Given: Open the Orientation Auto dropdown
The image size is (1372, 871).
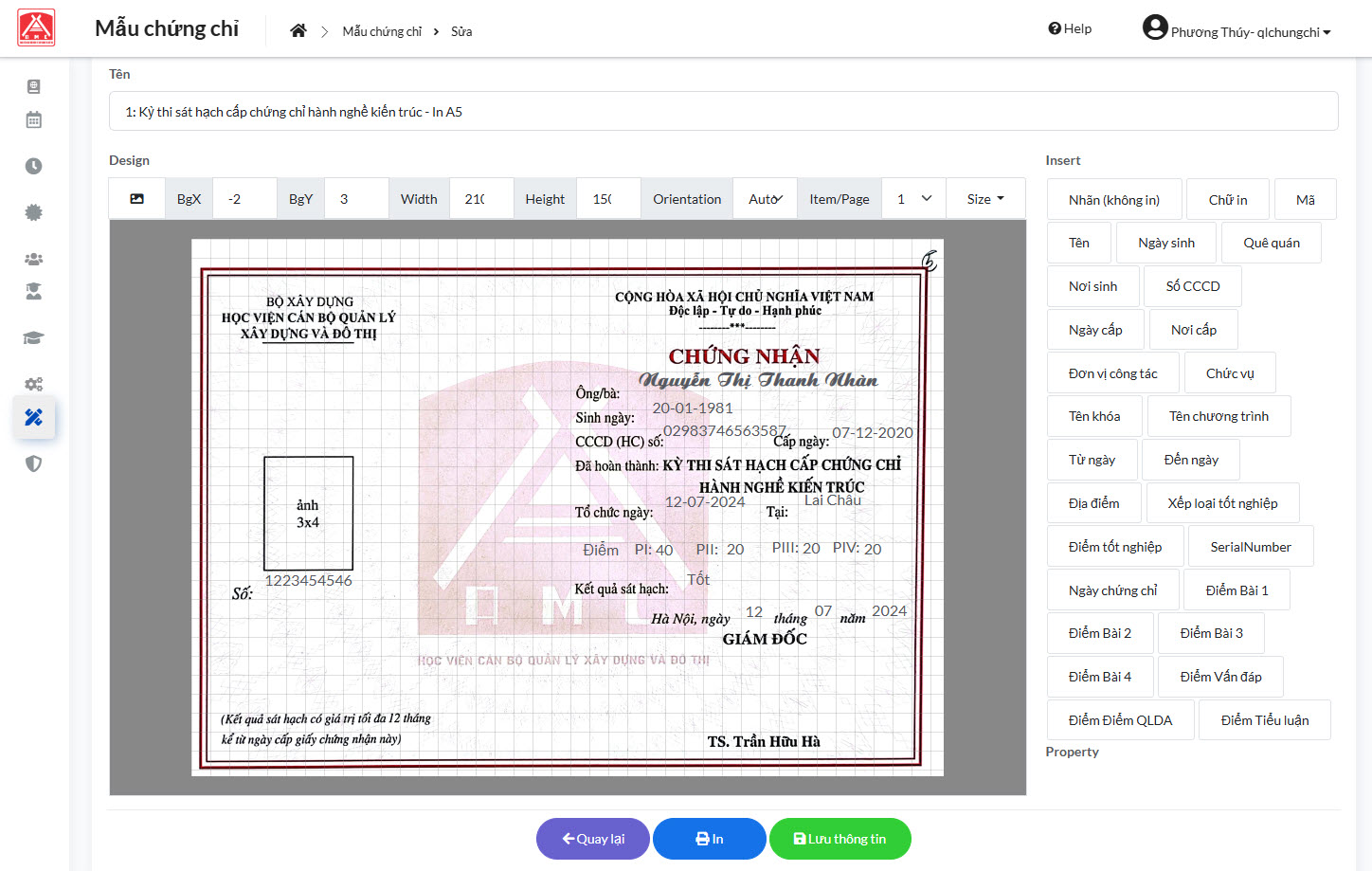Looking at the screenshot, I should pos(765,199).
